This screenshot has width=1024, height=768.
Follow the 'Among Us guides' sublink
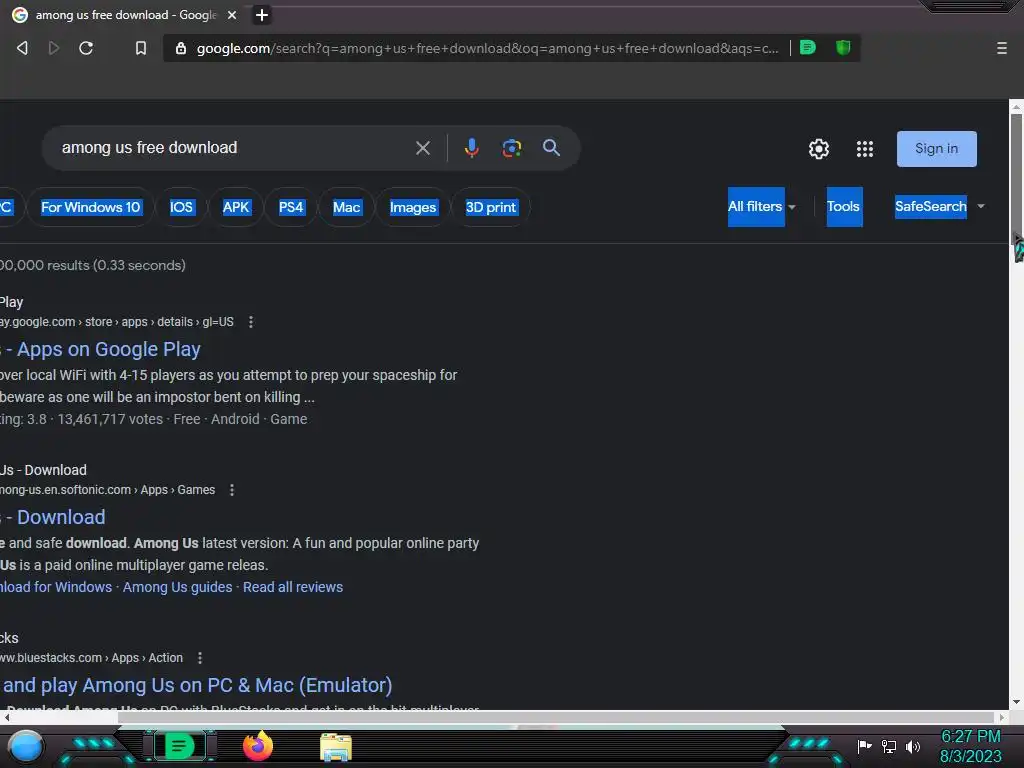coord(178,587)
